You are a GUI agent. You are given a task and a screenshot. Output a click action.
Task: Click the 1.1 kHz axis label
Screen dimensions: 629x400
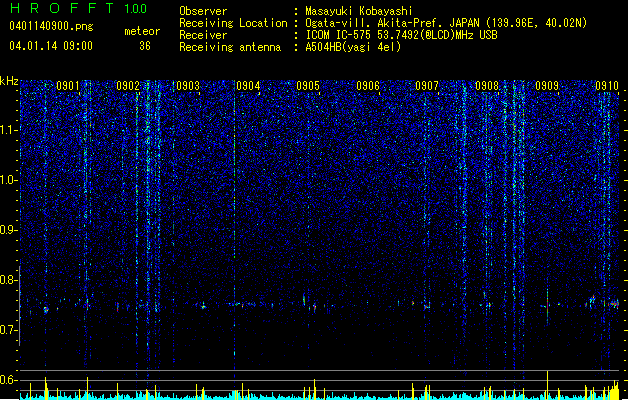[x=9, y=130]
